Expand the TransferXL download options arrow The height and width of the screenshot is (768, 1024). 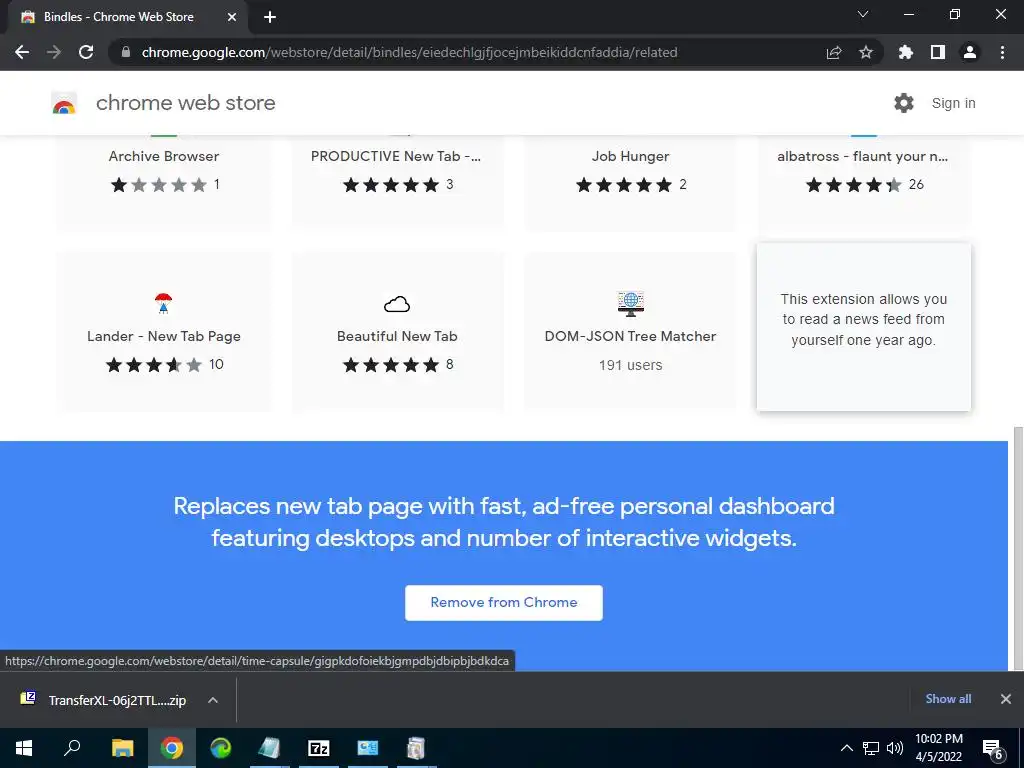click(x=213, y=700)
